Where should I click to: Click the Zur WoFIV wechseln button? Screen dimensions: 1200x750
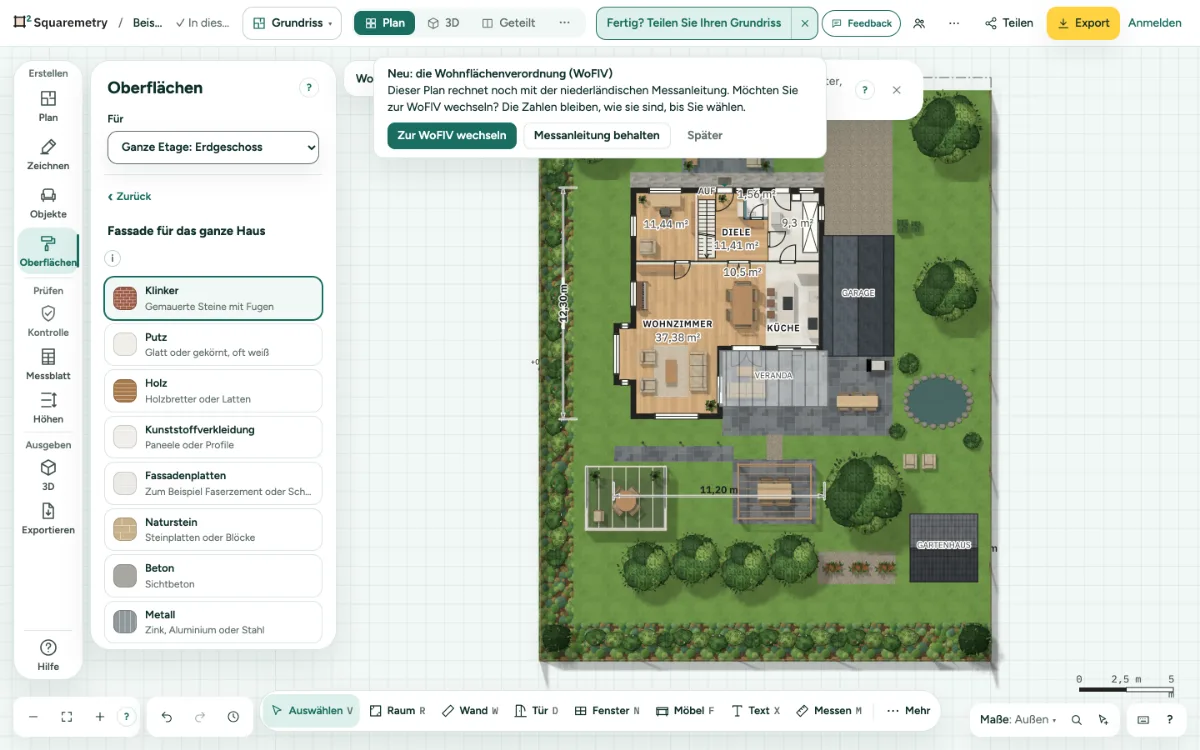(x=452, y=136)
